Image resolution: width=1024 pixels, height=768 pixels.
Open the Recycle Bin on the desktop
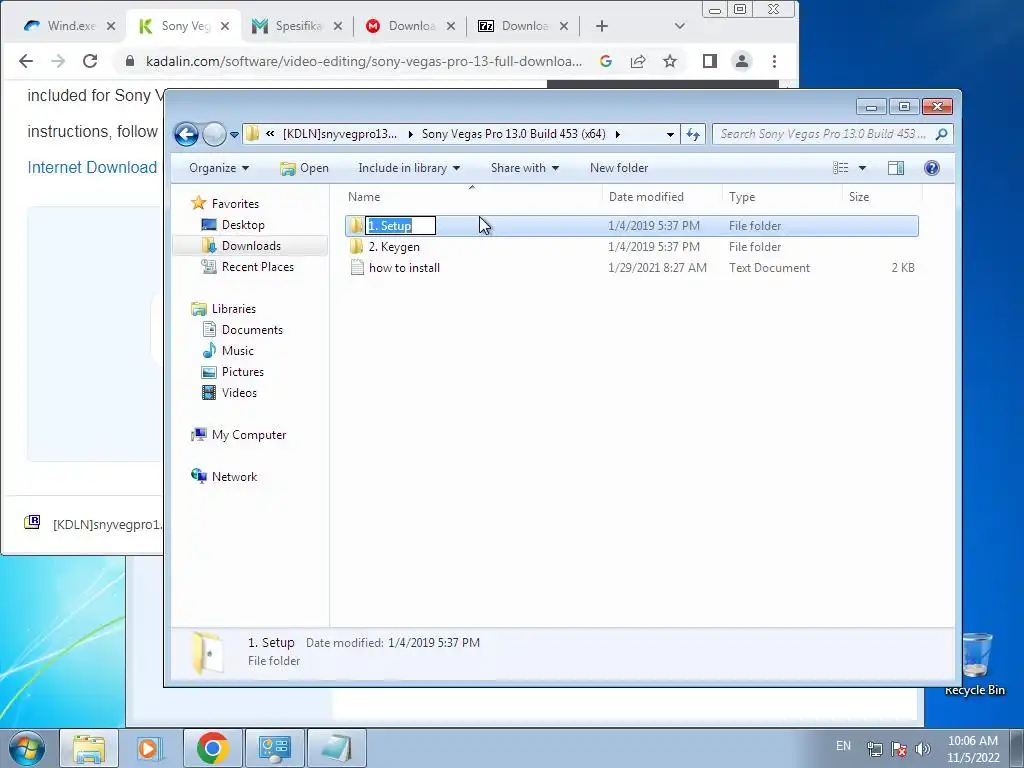click(x=975, y=663)
